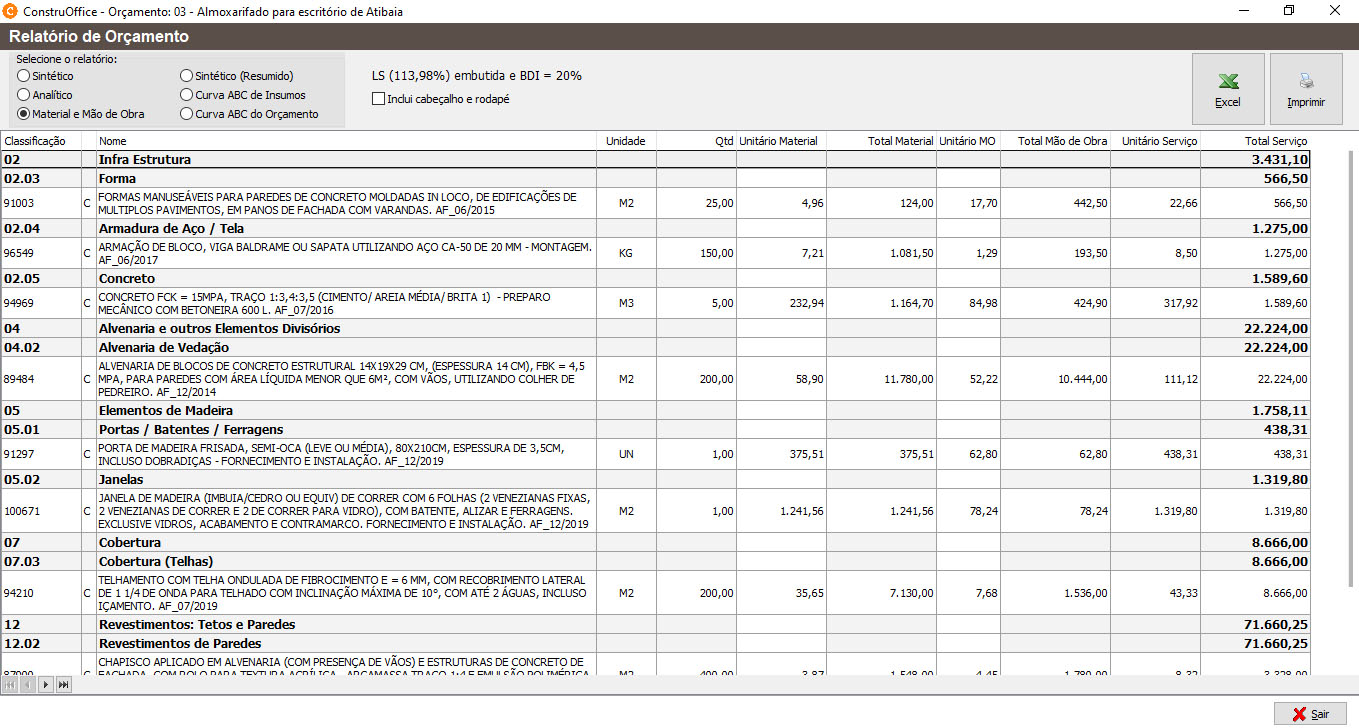Select the 07 Cobertura row
The width and height of the screenshot is (1359, 728).
click(x=655, y=542)
